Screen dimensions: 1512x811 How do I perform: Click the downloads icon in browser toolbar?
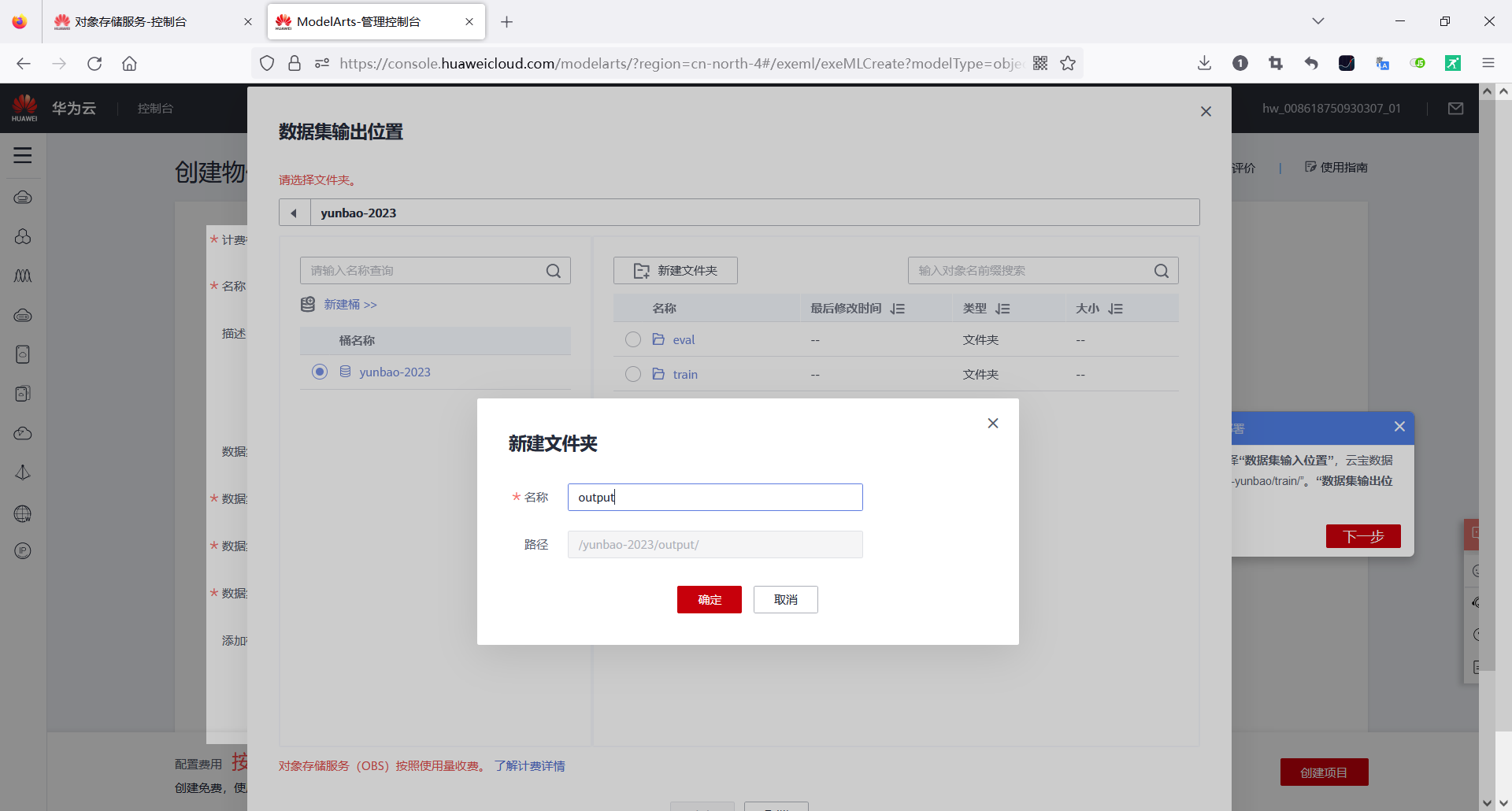(x=1204, y=63)
